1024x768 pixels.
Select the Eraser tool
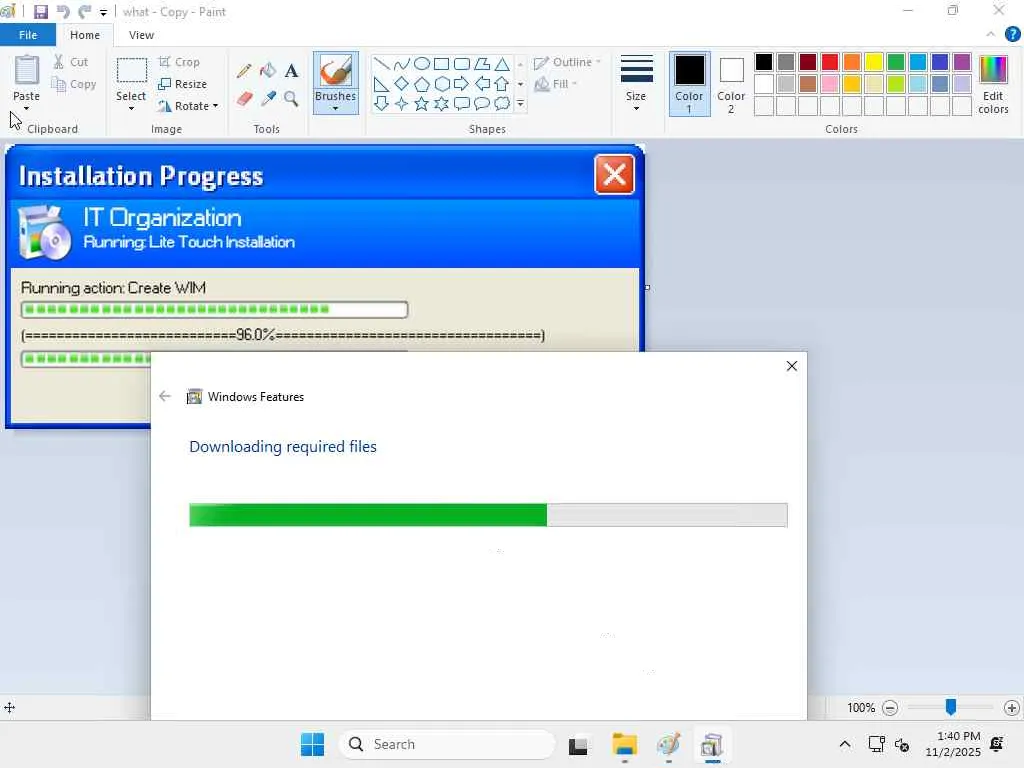[244, 99]
